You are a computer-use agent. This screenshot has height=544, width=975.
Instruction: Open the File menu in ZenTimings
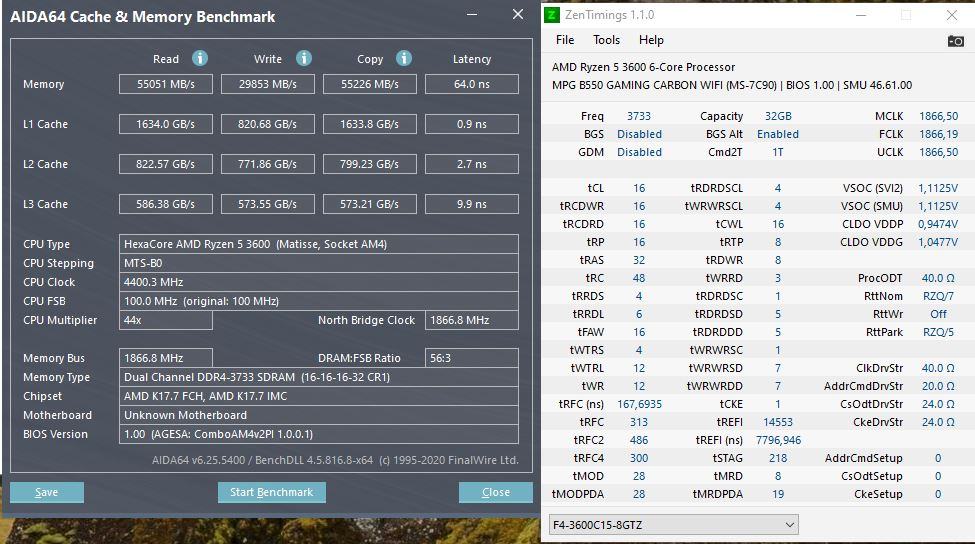pos(565,40)
